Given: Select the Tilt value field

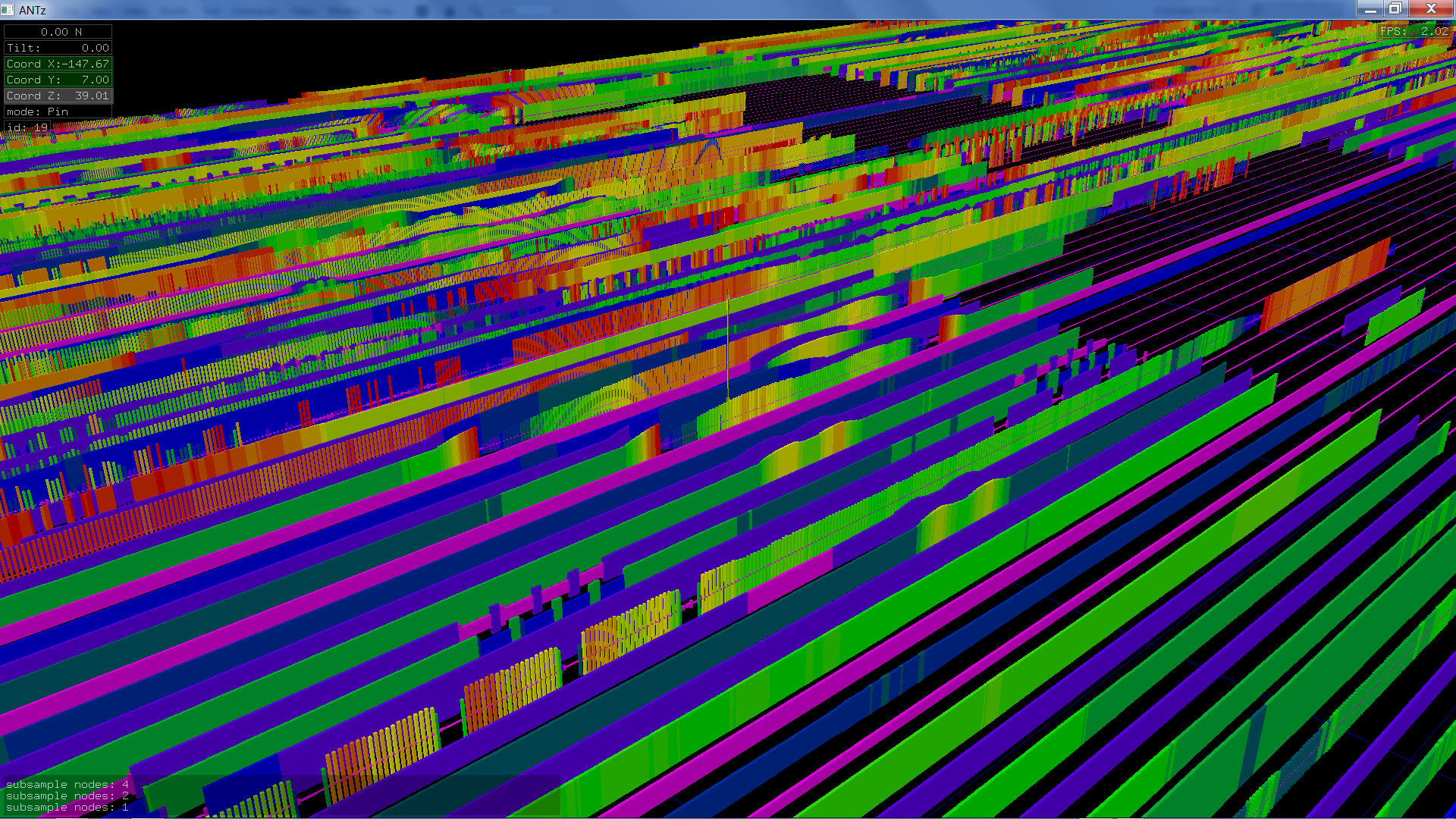Looking at the screenshot, I should 58,48.
